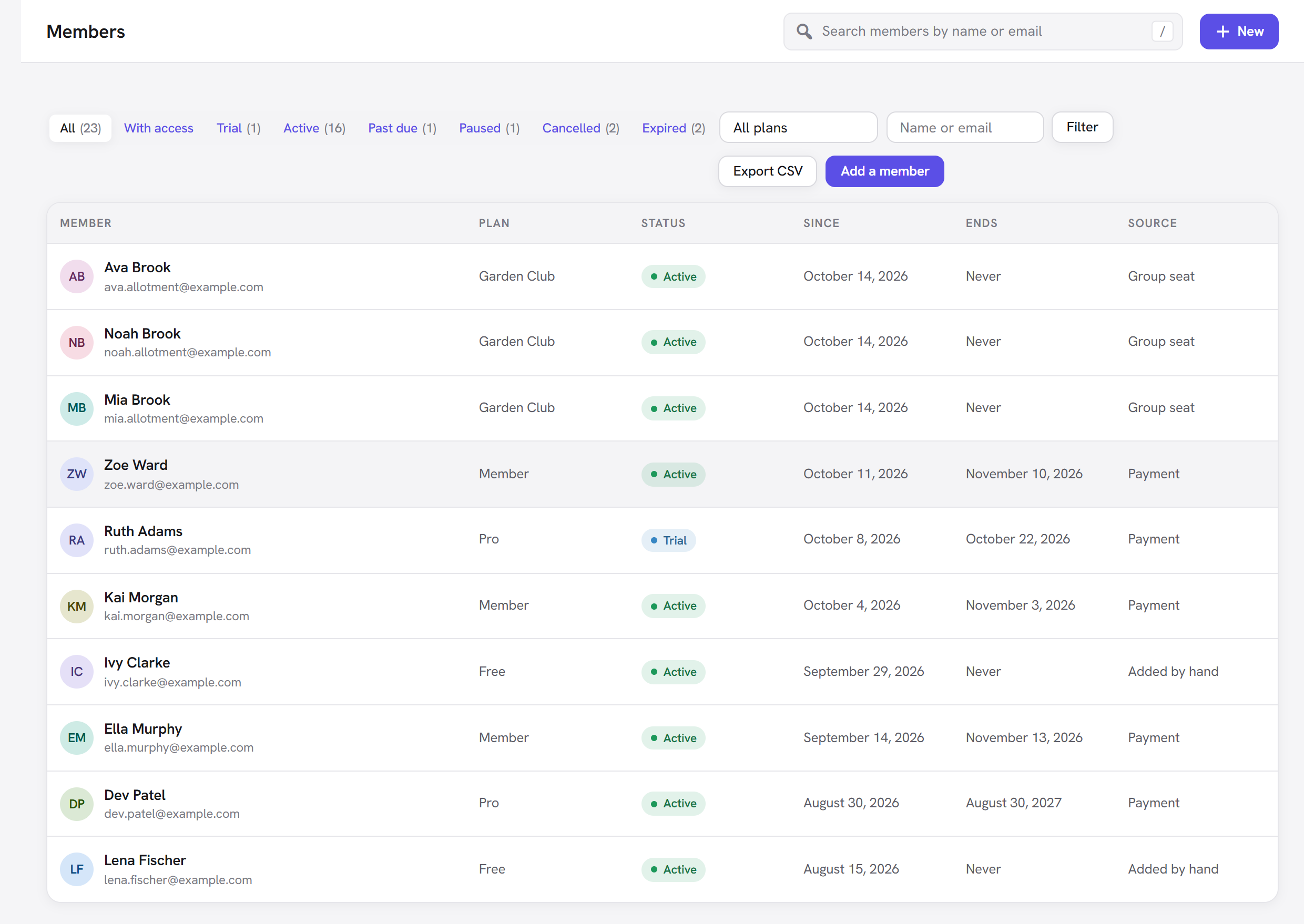Click the MEMBER column header
Viewport: 1304px width, 924px height.
click(86, 223)
